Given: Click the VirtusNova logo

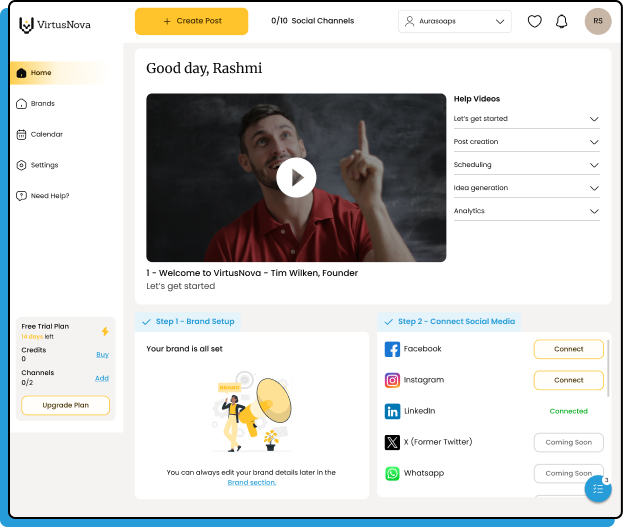Looking at the screenshot, I should [55, 24].
